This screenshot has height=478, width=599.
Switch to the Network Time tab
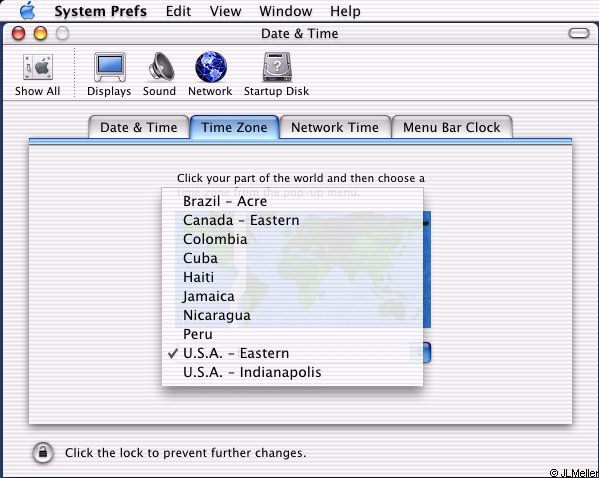335,127
